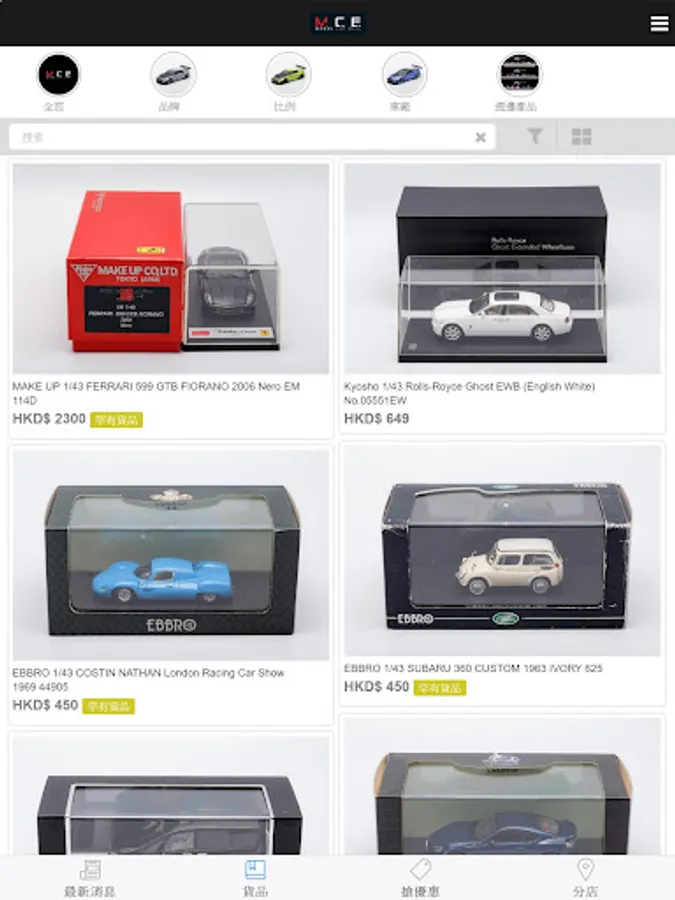Screen dimensions: 675x900
Task: Open the EBBRO Costin Nathan title link
Action: [148, 680]
